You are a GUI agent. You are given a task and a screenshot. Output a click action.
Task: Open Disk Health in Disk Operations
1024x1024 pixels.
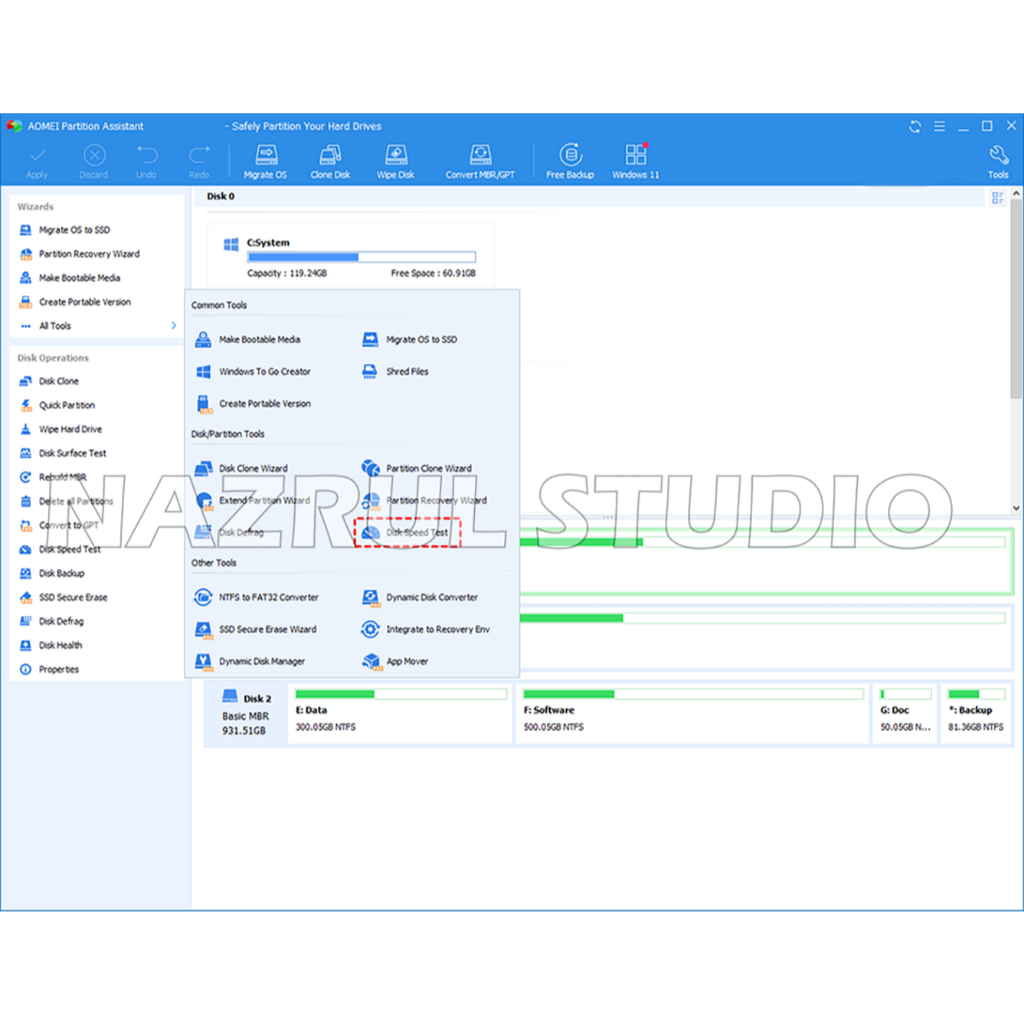click(60, 645)
